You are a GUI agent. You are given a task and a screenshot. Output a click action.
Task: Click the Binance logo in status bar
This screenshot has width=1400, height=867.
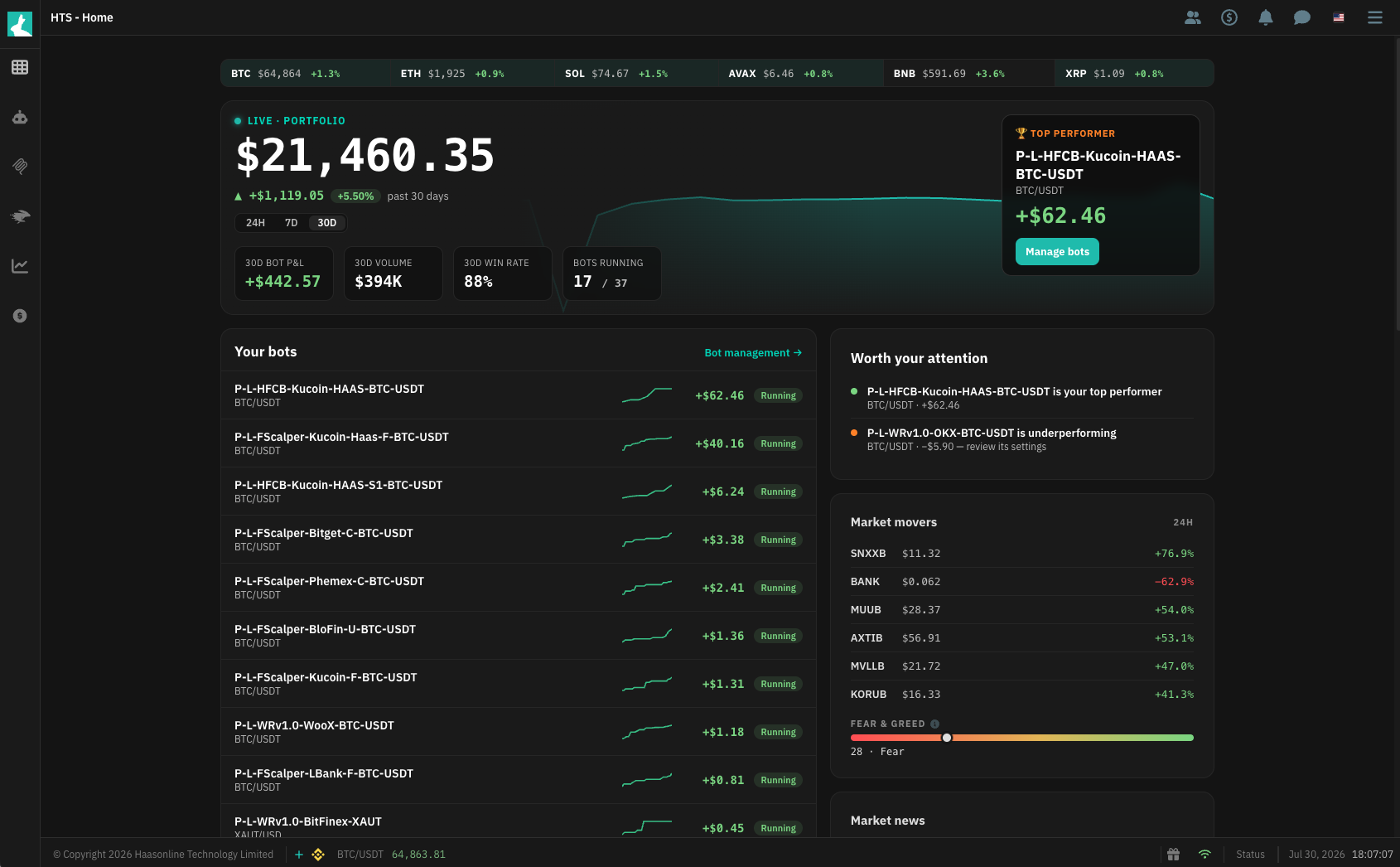pos(318,855)
